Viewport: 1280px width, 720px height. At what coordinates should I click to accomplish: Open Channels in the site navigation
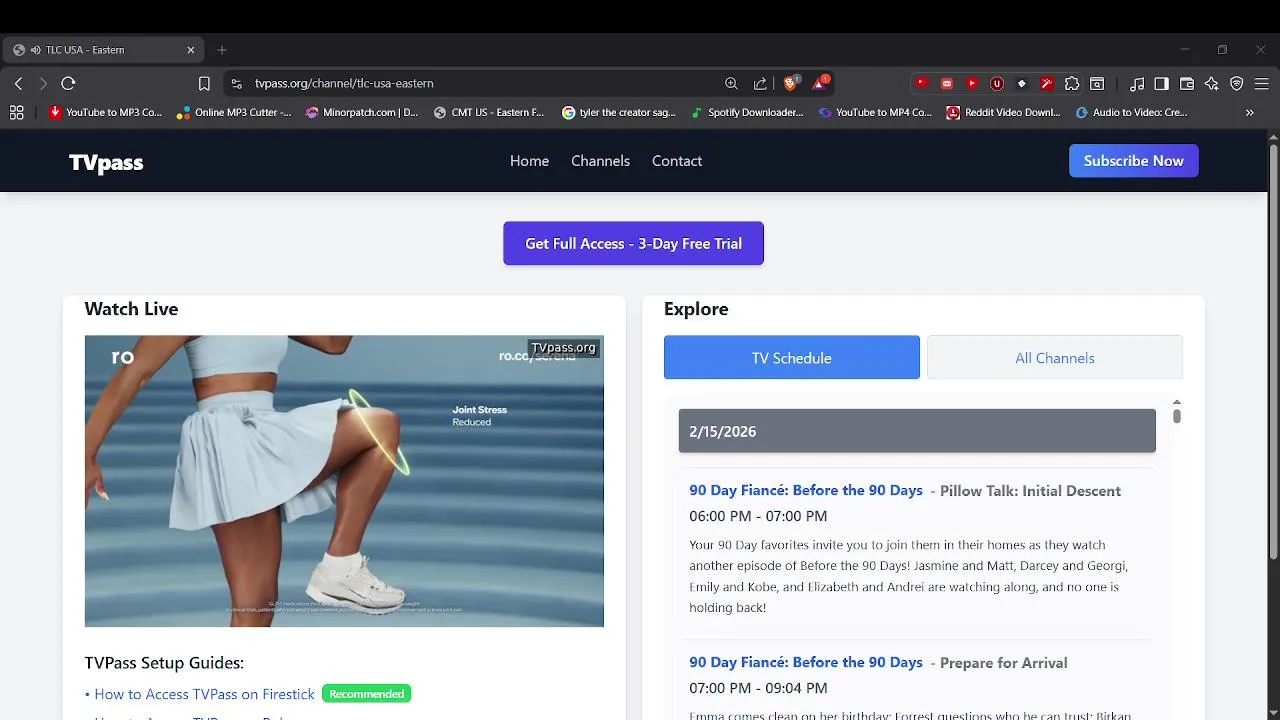(600, 161)
